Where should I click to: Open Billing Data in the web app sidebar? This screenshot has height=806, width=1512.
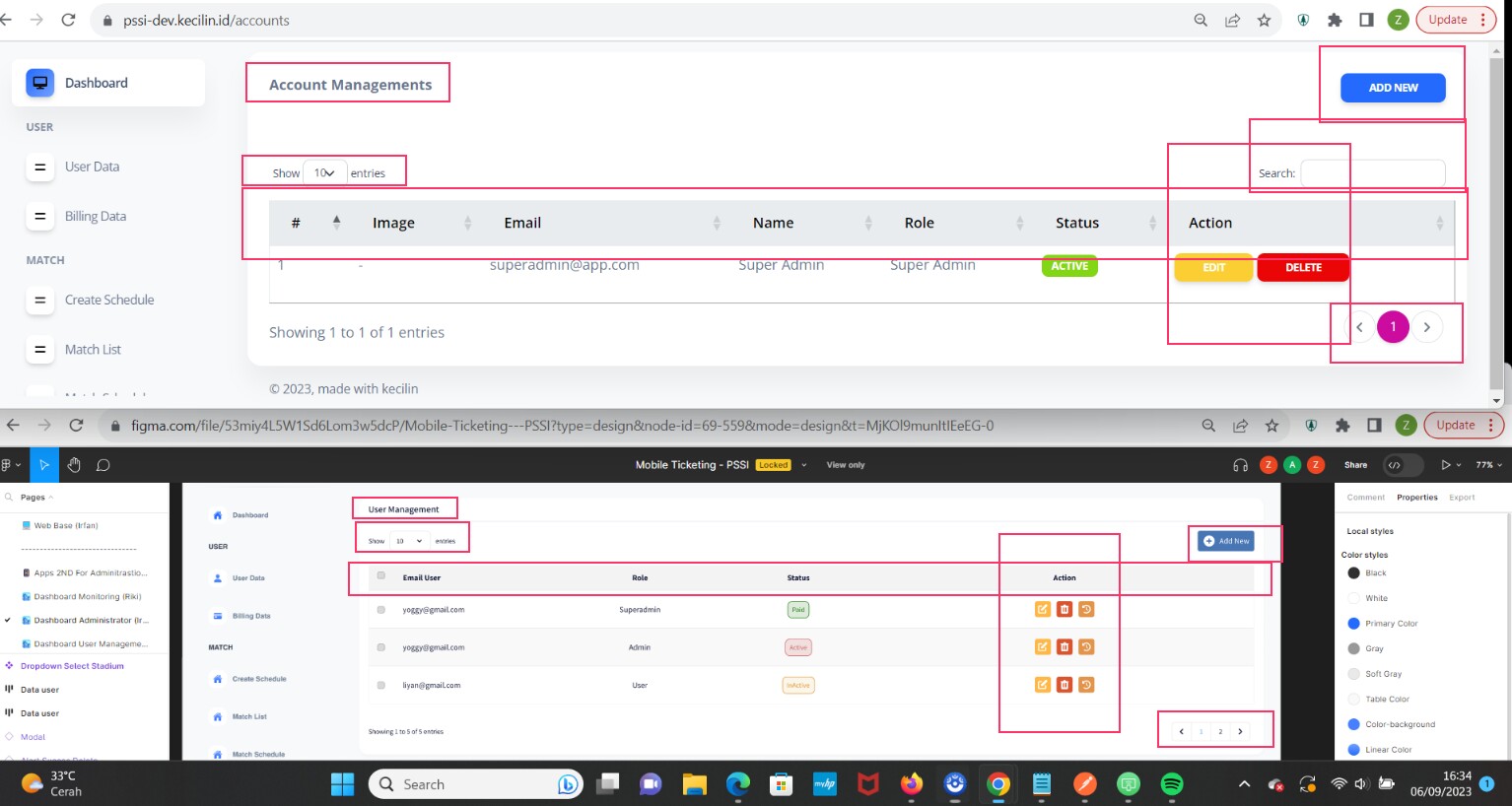(x=96, y=216)
